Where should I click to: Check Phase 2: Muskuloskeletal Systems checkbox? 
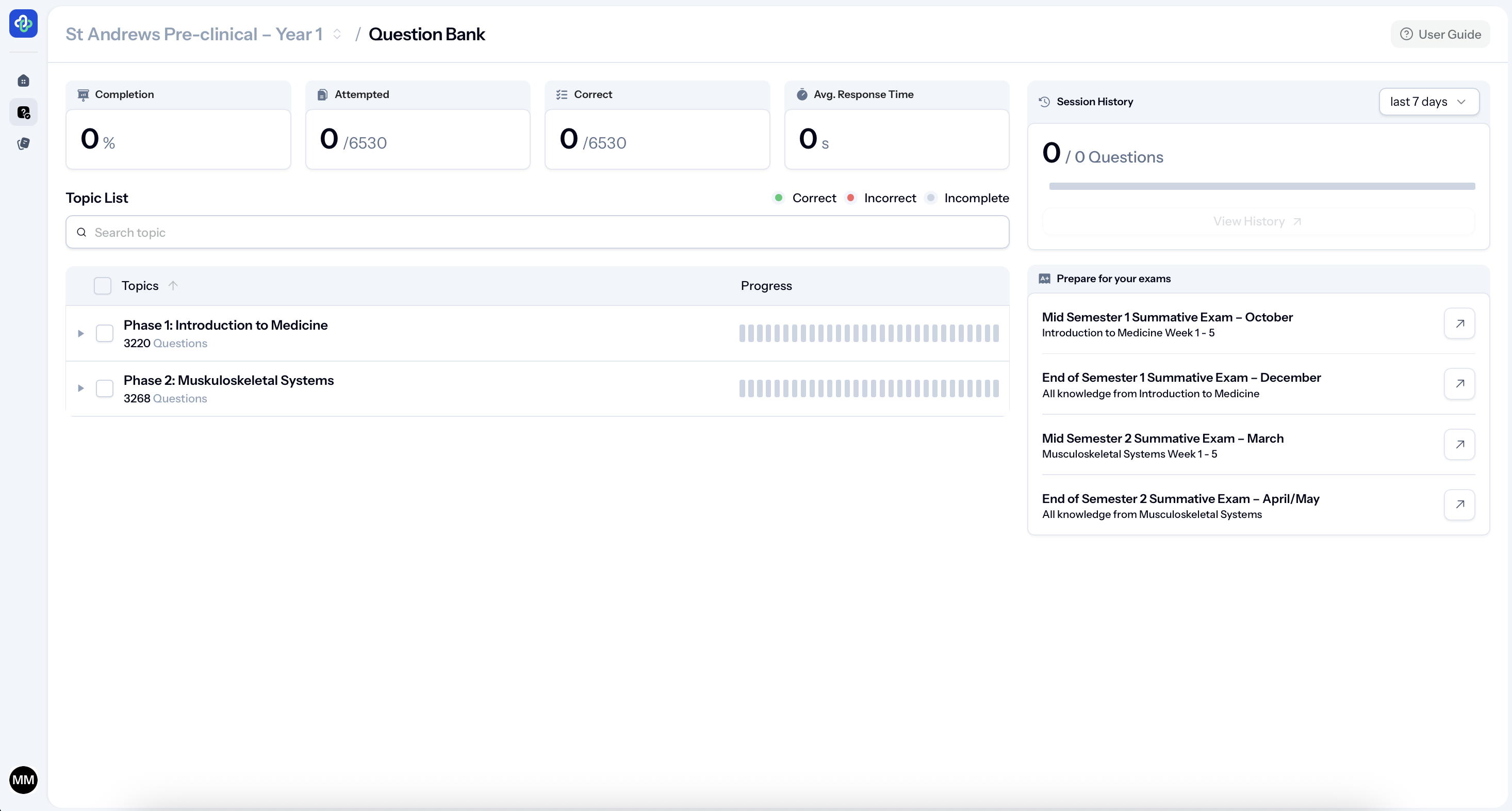click(x=105, y=388)
